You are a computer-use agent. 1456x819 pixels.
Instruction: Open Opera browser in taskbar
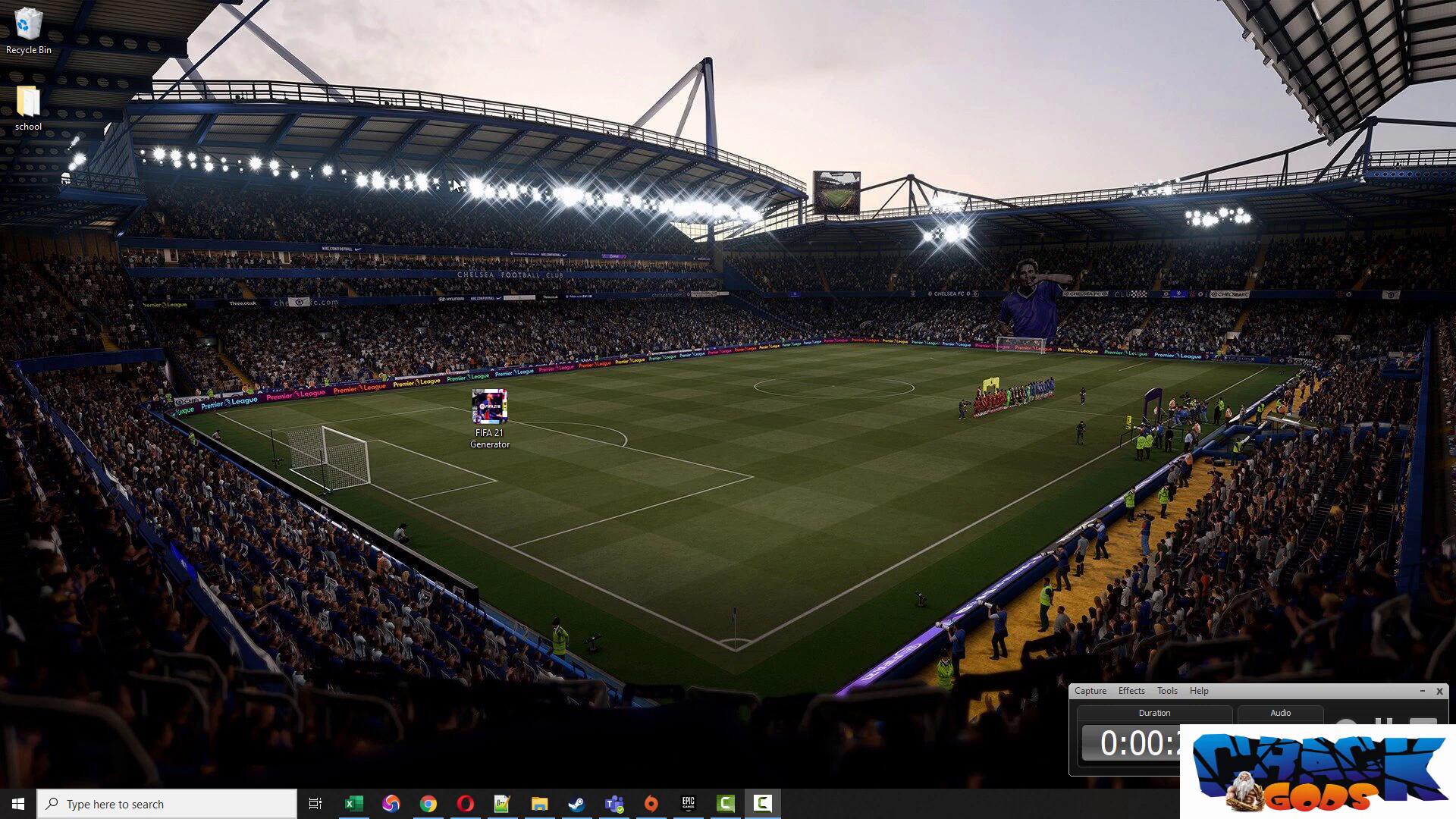466,804
